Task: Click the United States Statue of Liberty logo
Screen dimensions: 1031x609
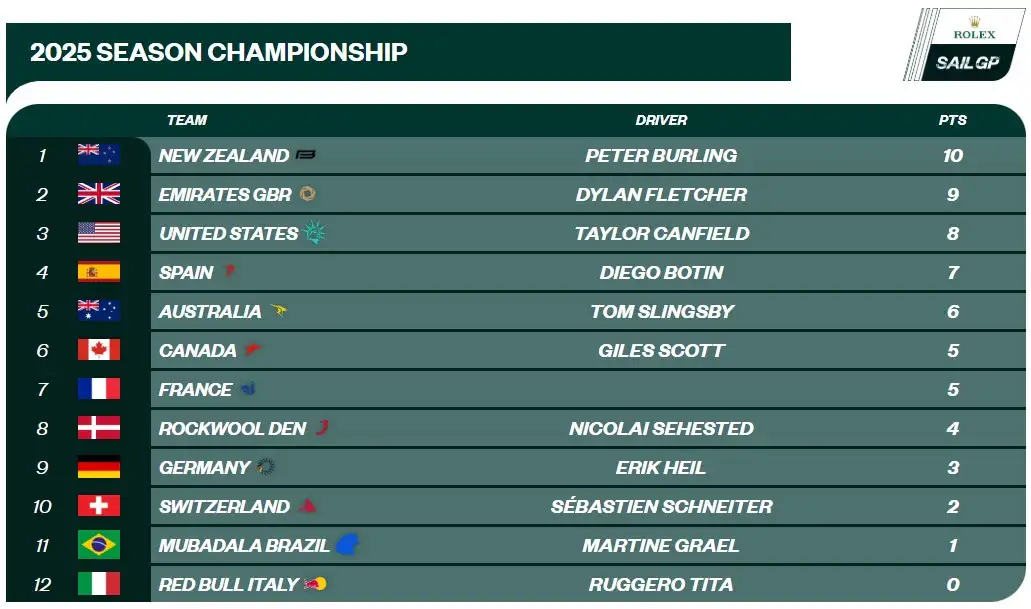Action: (315, 233)
